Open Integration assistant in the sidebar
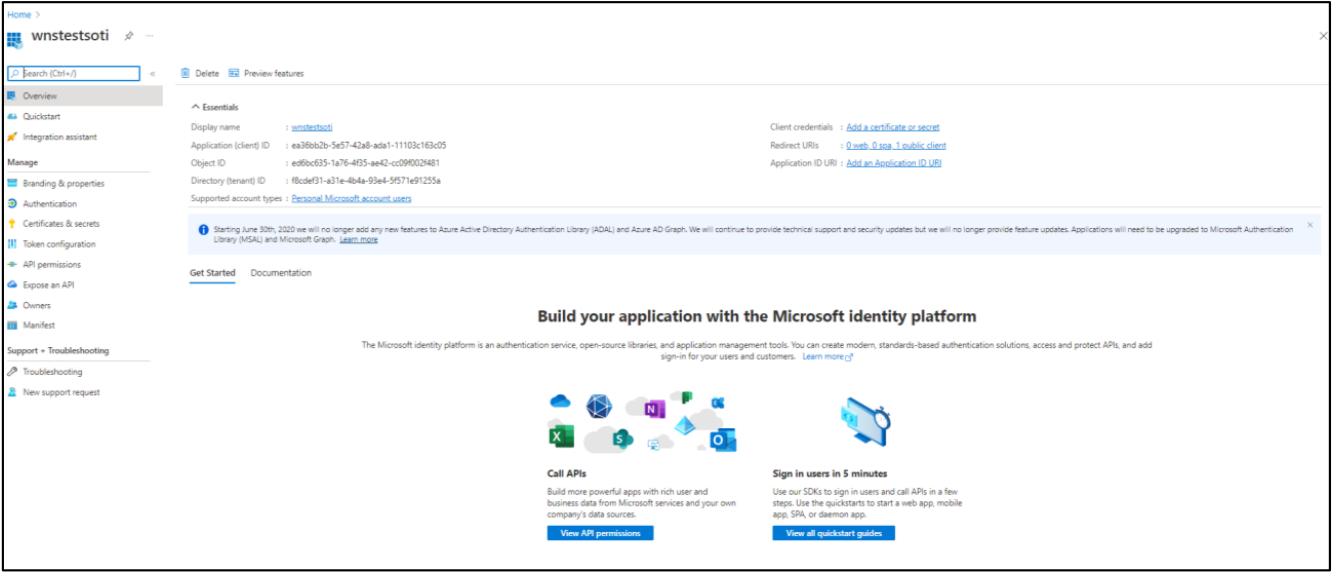The height and width of the screenshot is (575, 1333). (x=59, y=137)
